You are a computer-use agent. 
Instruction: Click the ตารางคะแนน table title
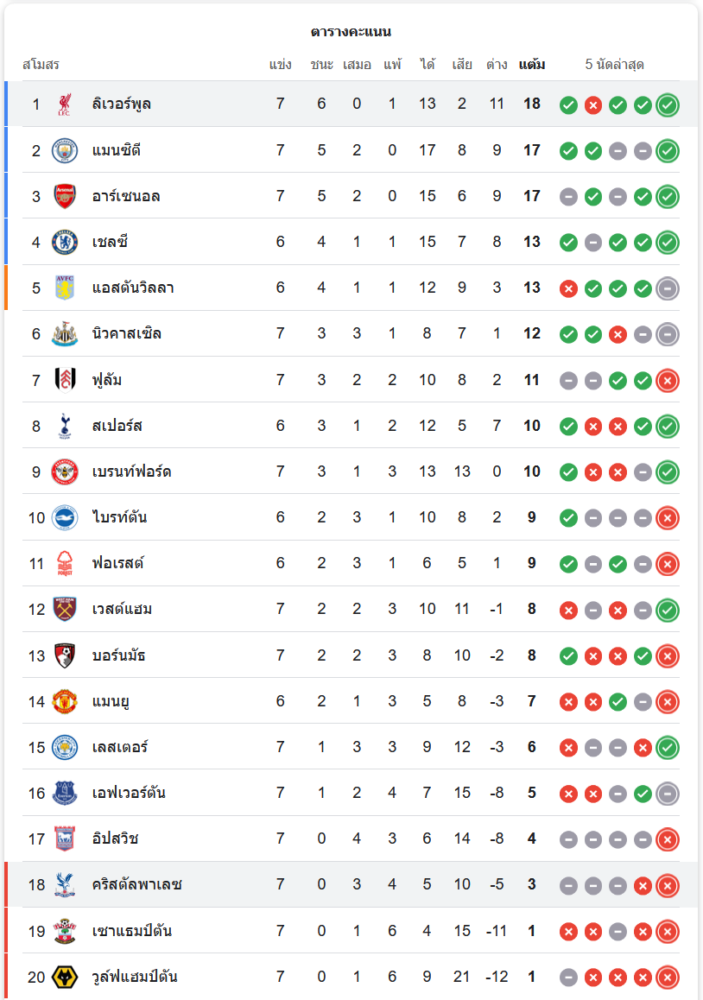[x=351, y=31]
